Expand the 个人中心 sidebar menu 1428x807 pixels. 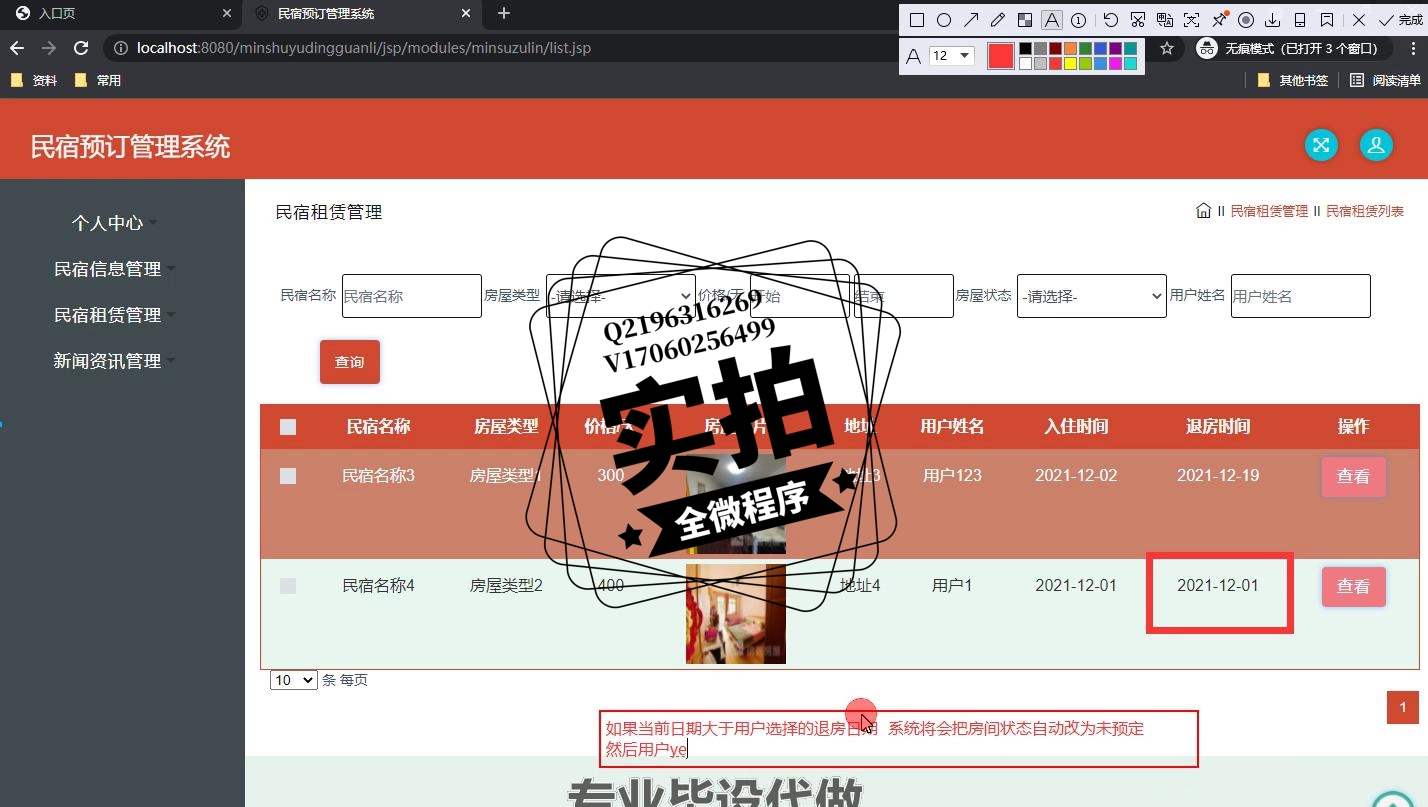pyautogui.click(x=114, y=223)
